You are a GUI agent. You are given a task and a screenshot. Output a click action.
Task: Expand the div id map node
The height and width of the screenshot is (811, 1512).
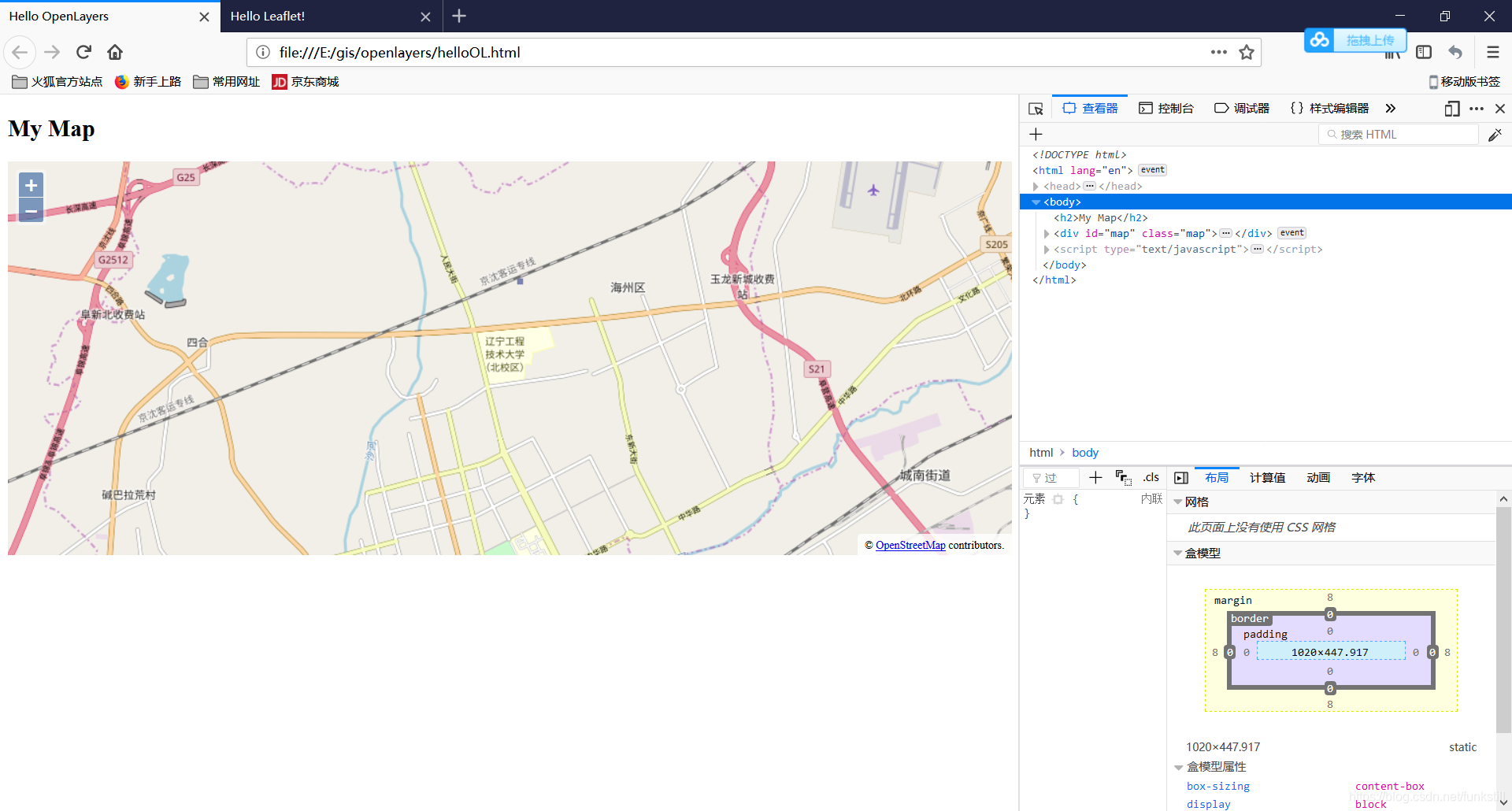pyautogui.click(x=1046, y=234)
